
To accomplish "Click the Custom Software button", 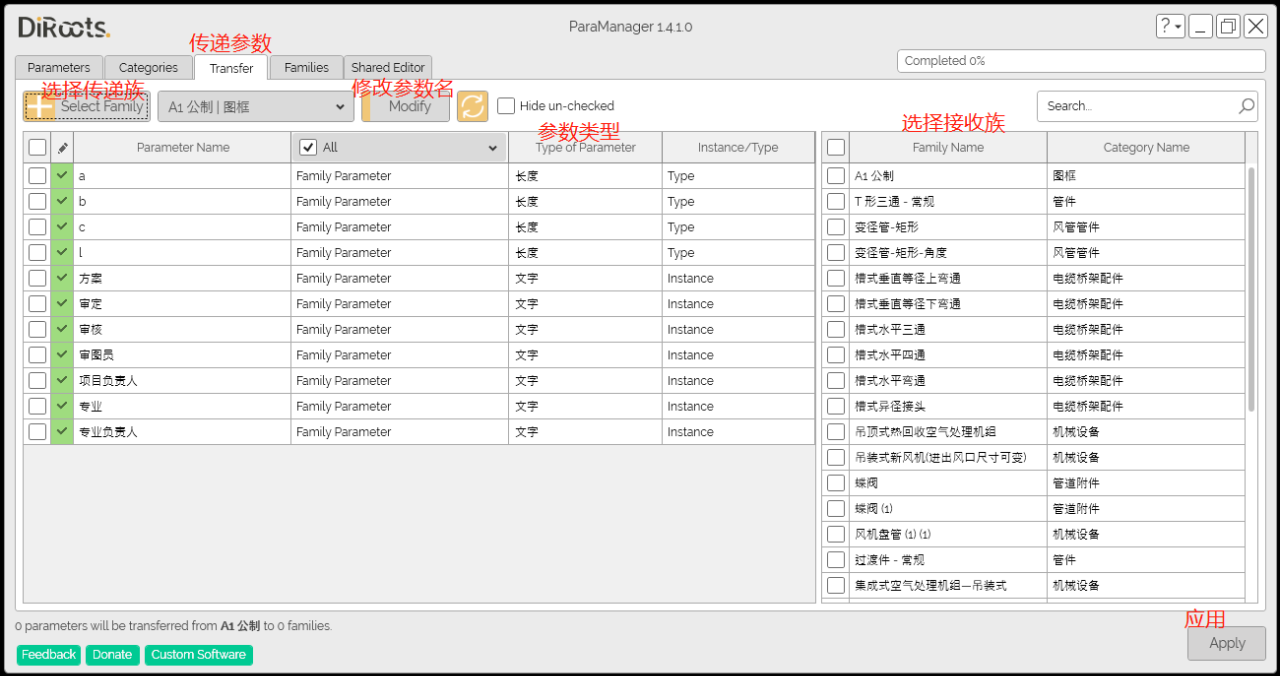I will click(199, 655).
